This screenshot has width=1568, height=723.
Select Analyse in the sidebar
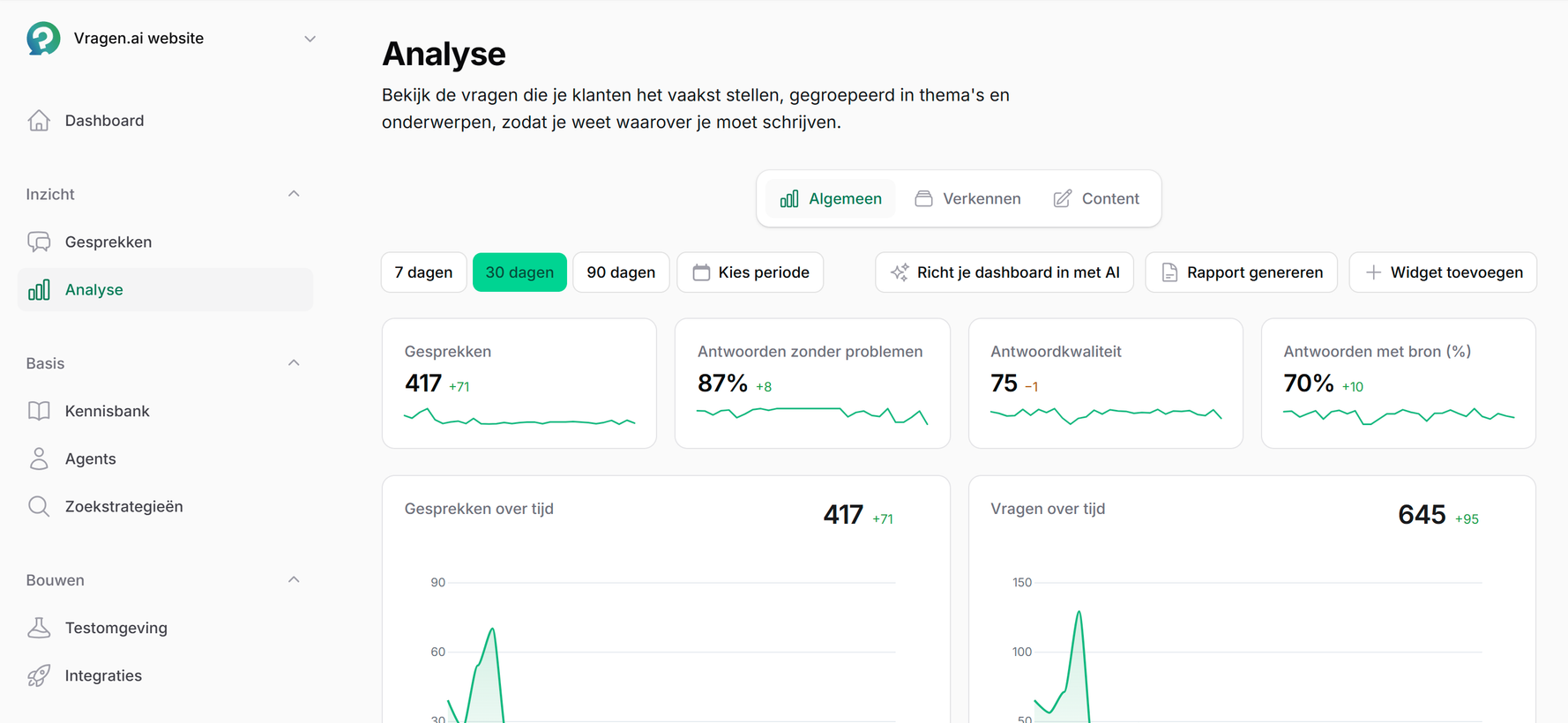(165, 289)
